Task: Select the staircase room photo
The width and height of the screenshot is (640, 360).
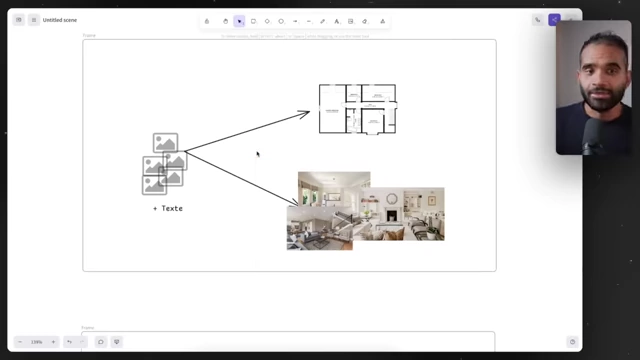Action: pyautogui.click(x=319, y=228)
